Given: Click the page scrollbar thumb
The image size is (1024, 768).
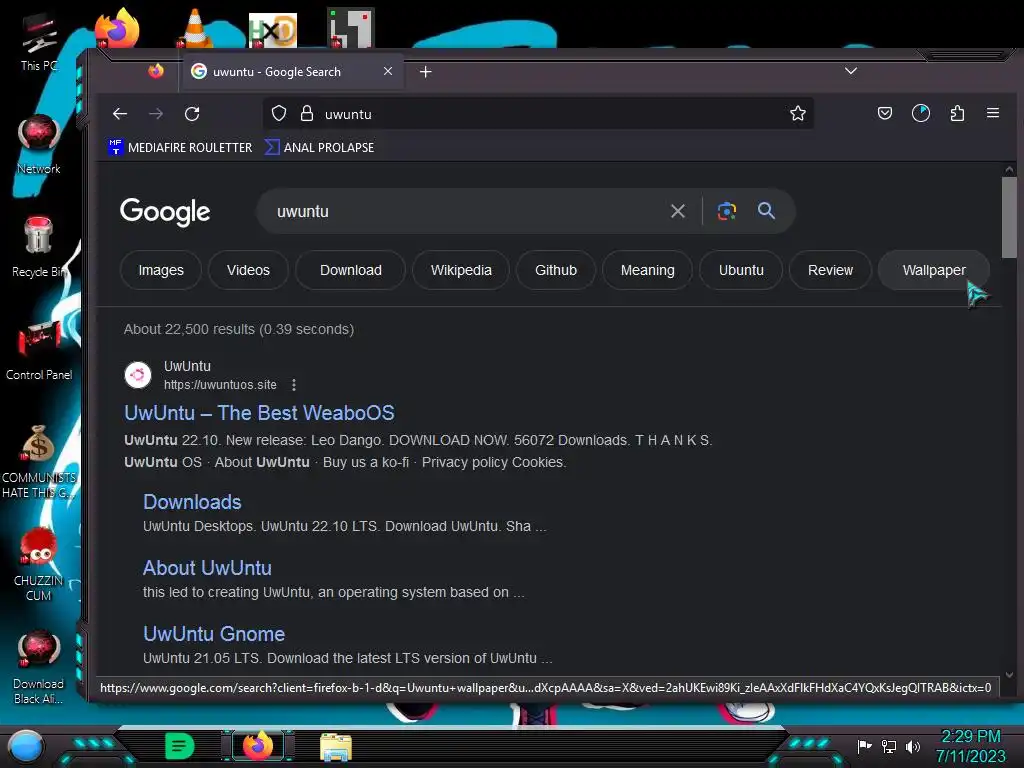Looking at the screenshot, I should pos(1009,217).
